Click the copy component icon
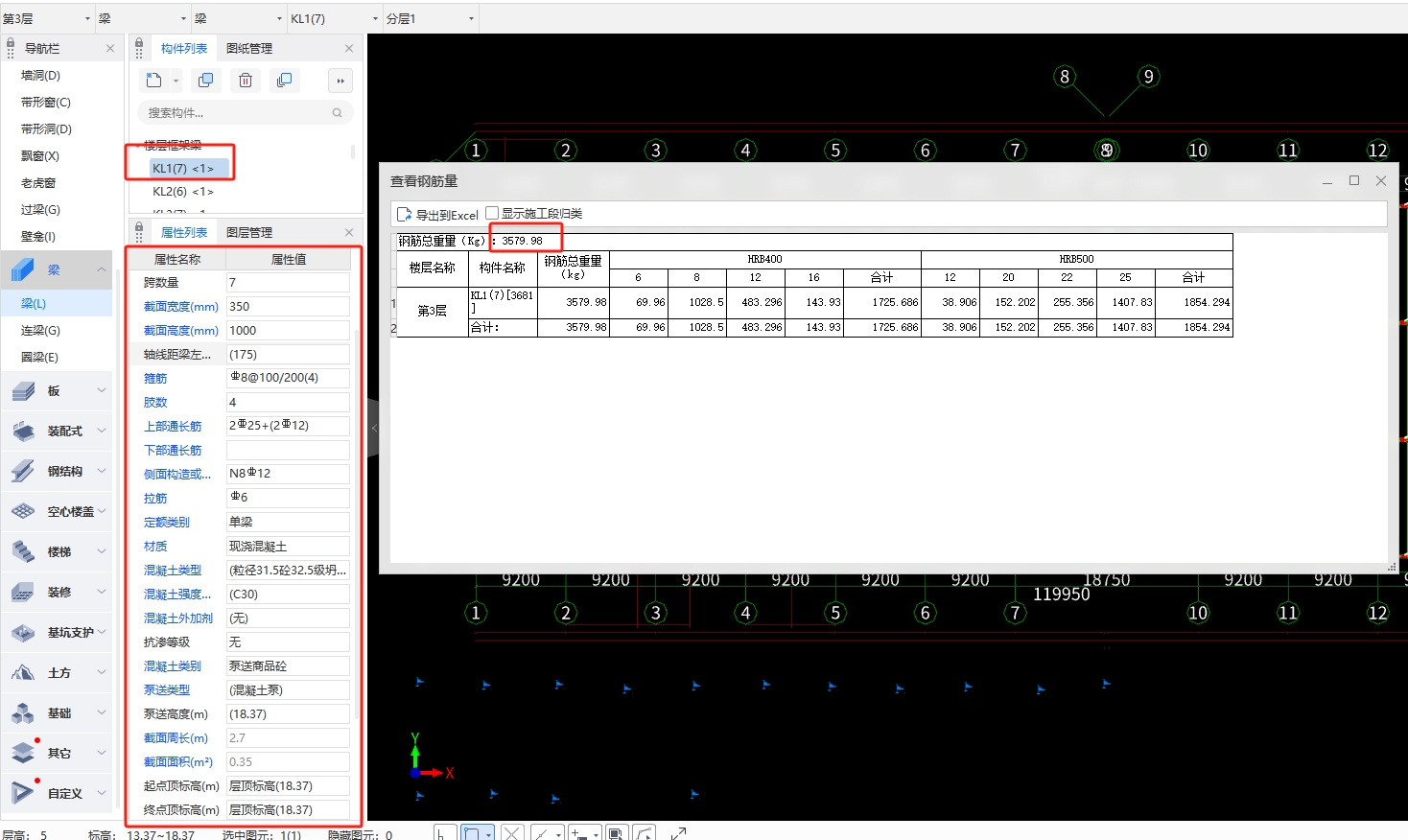The width and height of the screenshot is (1408, 840). coord(205,81)
